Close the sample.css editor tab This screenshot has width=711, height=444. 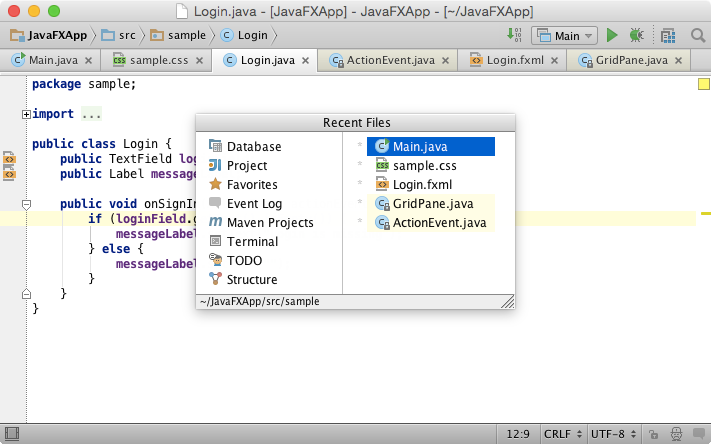coord(199,60)
